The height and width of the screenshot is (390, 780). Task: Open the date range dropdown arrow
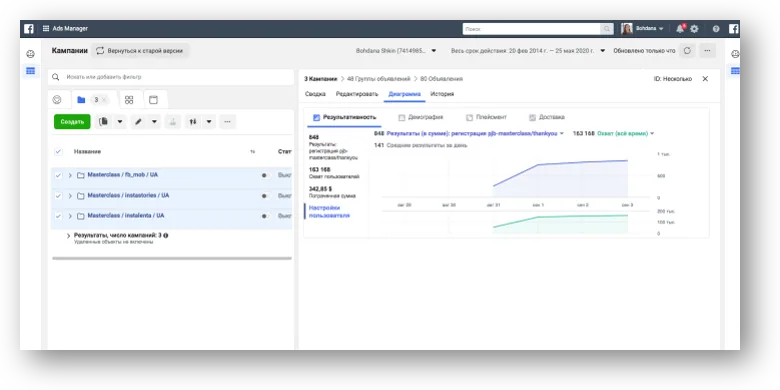603,51
